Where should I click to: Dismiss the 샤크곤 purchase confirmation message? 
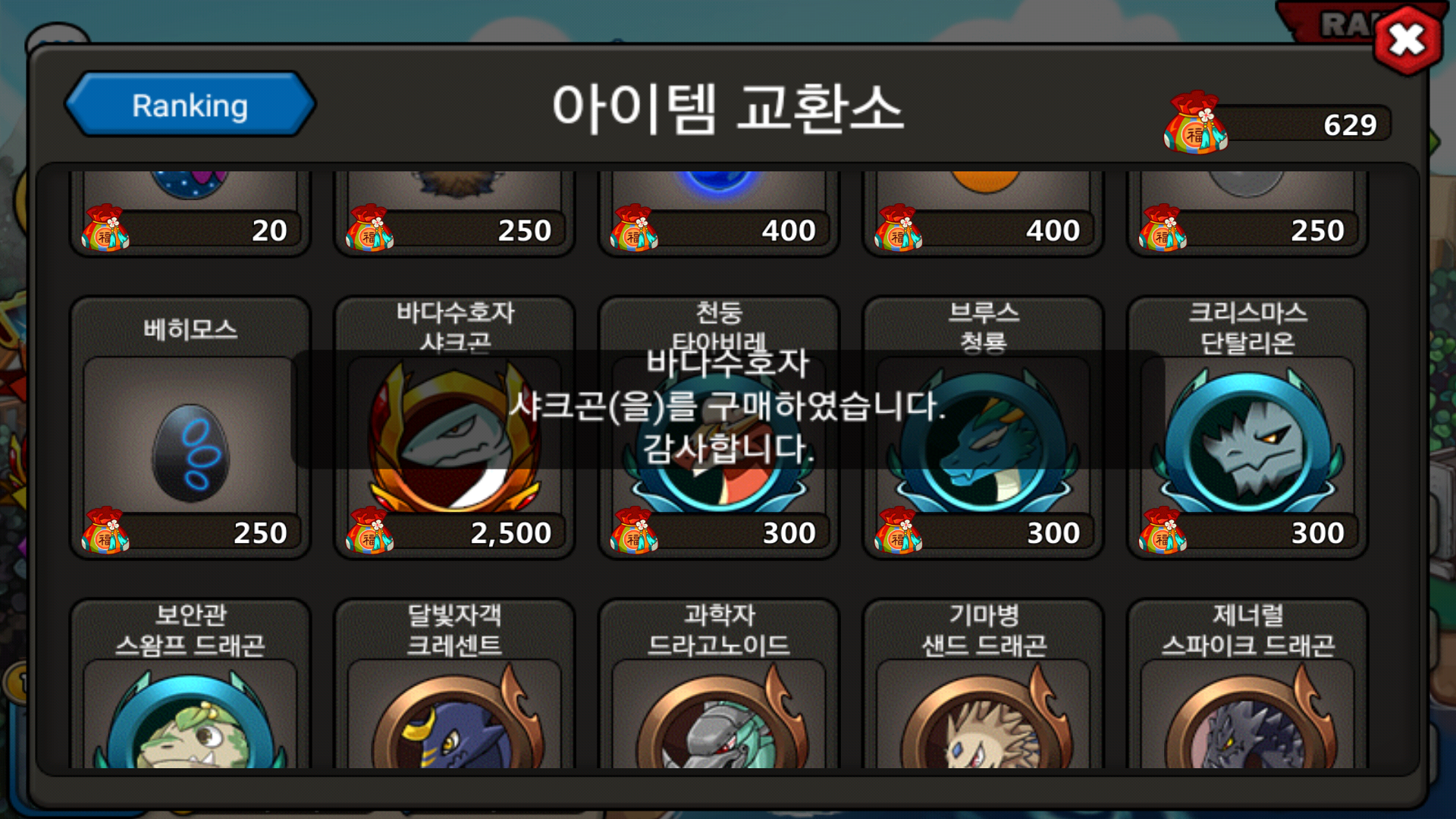[x=728, y=409]
